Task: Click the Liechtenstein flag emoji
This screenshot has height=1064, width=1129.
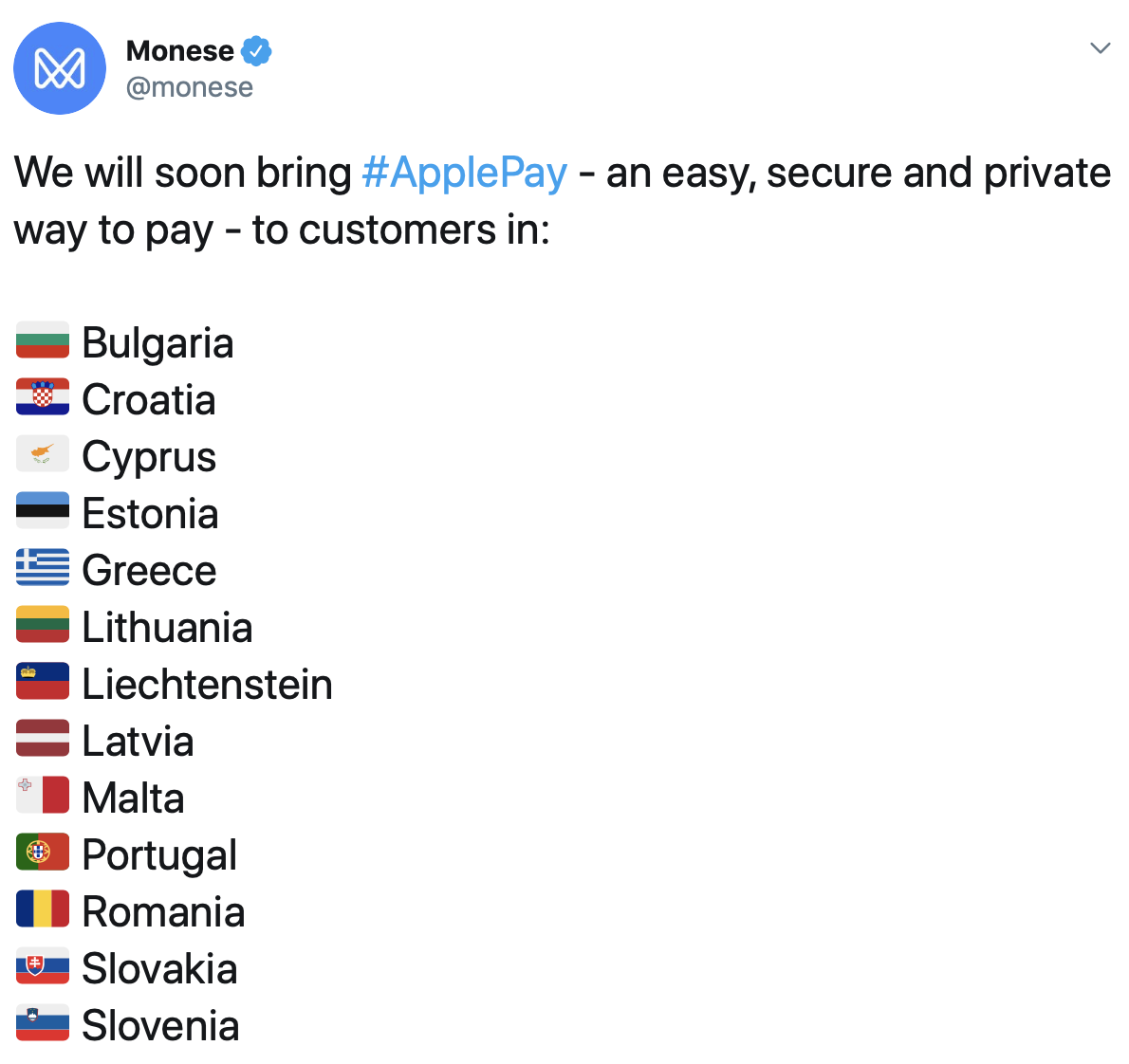Action: point(43,681)
